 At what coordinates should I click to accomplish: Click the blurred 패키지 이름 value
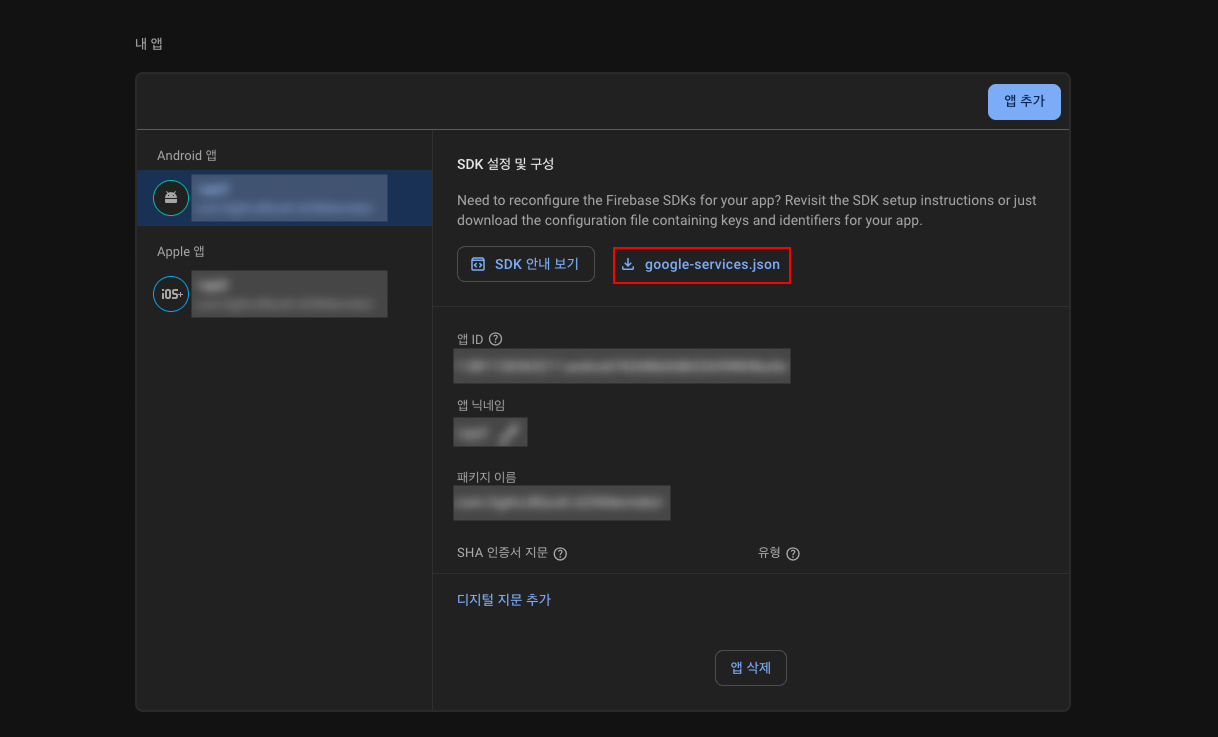click(562, 503)
